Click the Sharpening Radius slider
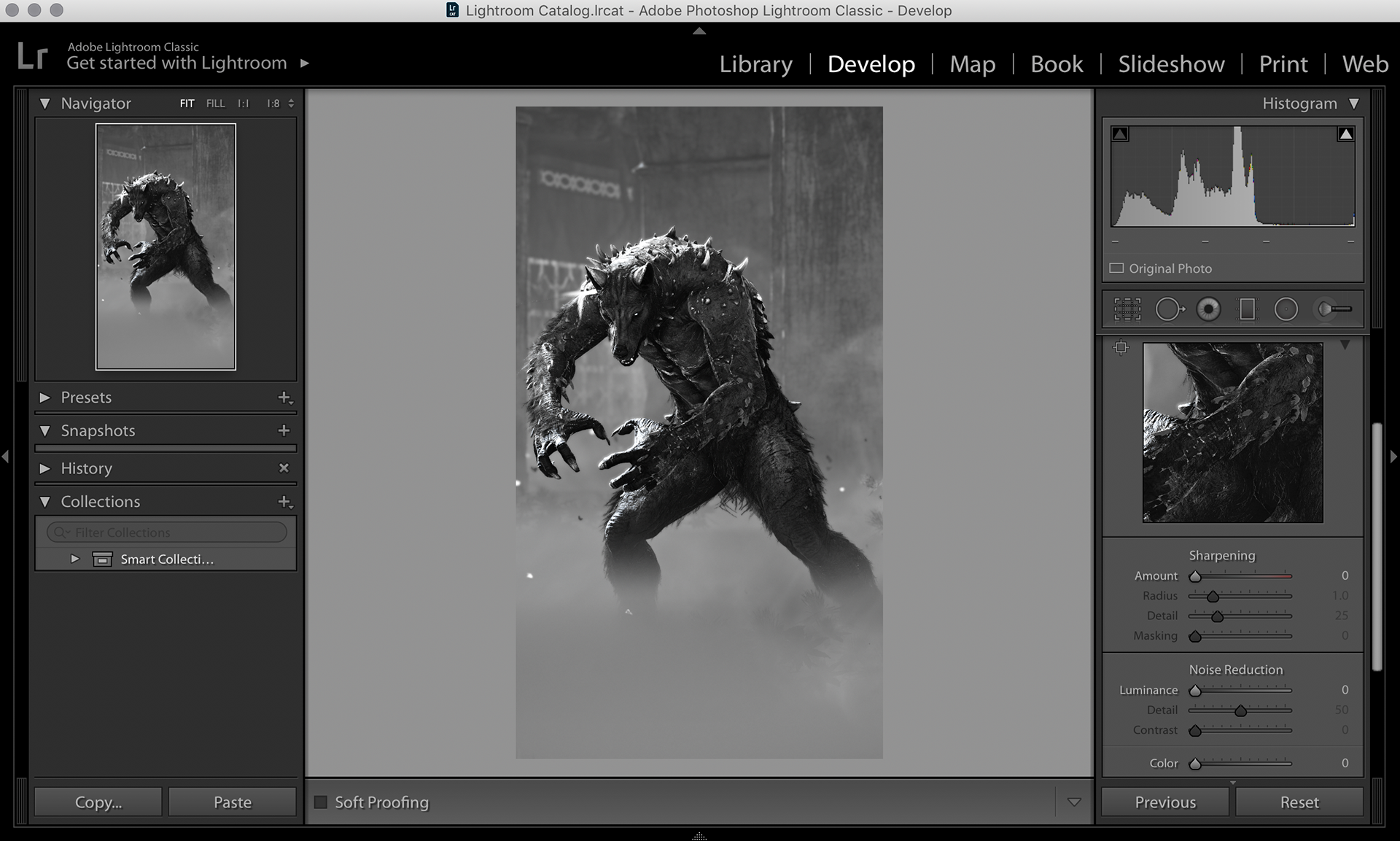The width and height of the screenshot is (1400, 841). point(1240,596)
